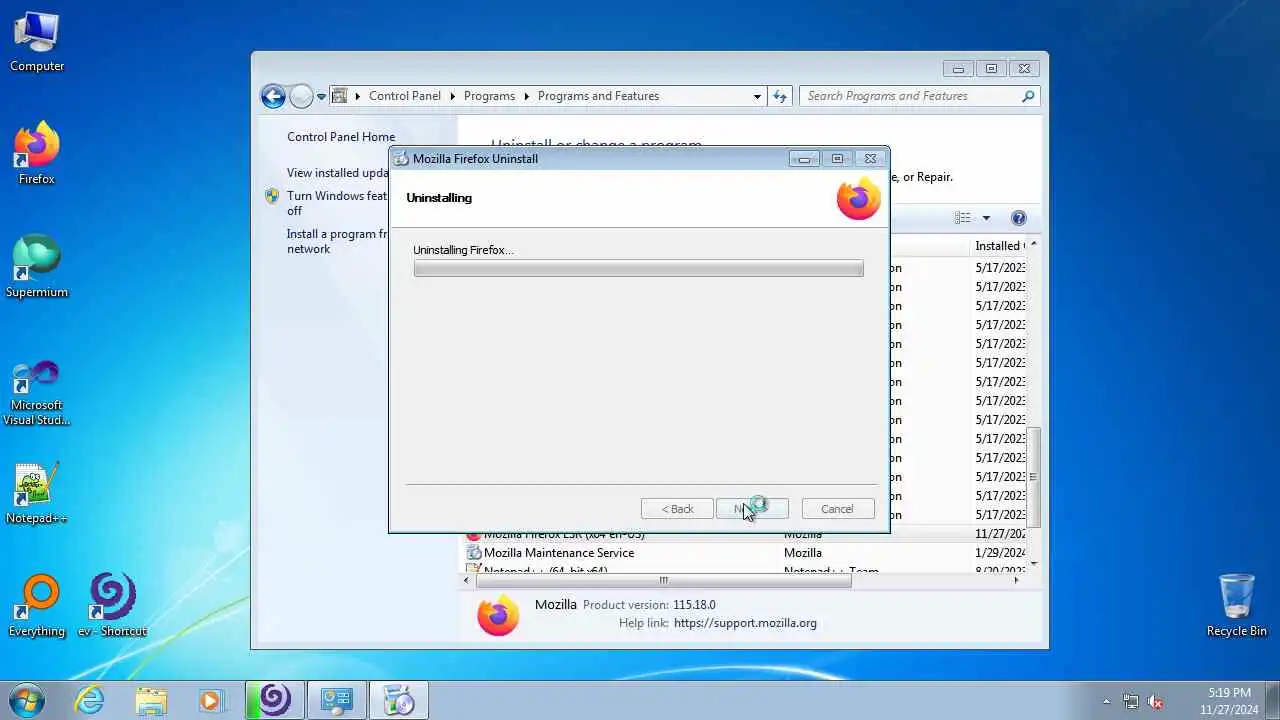
Task: Open Windows Explorer from the taskbar
Action: point(151,700)
